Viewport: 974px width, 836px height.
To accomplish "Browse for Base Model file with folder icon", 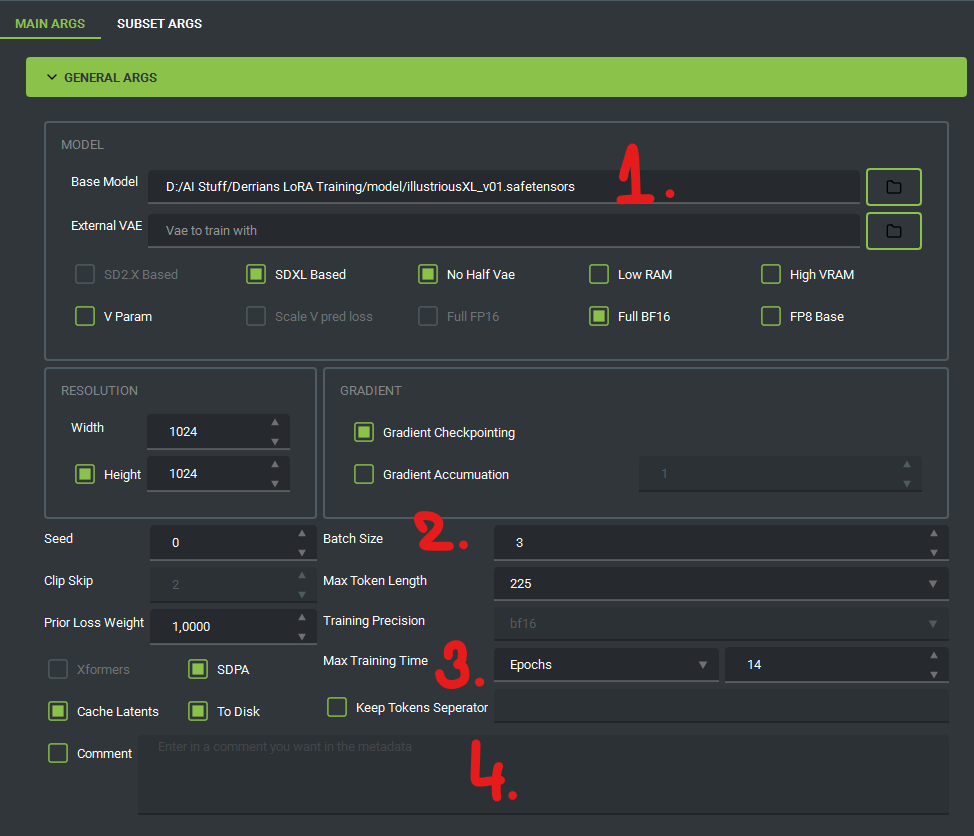I will pos(893,187).
